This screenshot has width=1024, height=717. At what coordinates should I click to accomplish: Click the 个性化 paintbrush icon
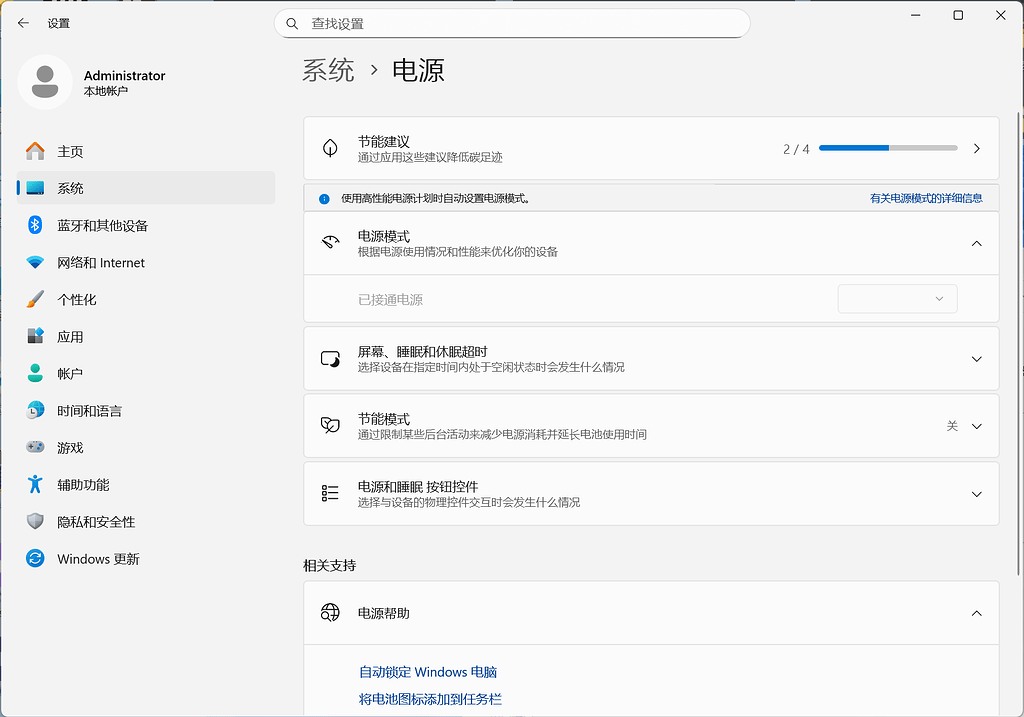(35, 300)
